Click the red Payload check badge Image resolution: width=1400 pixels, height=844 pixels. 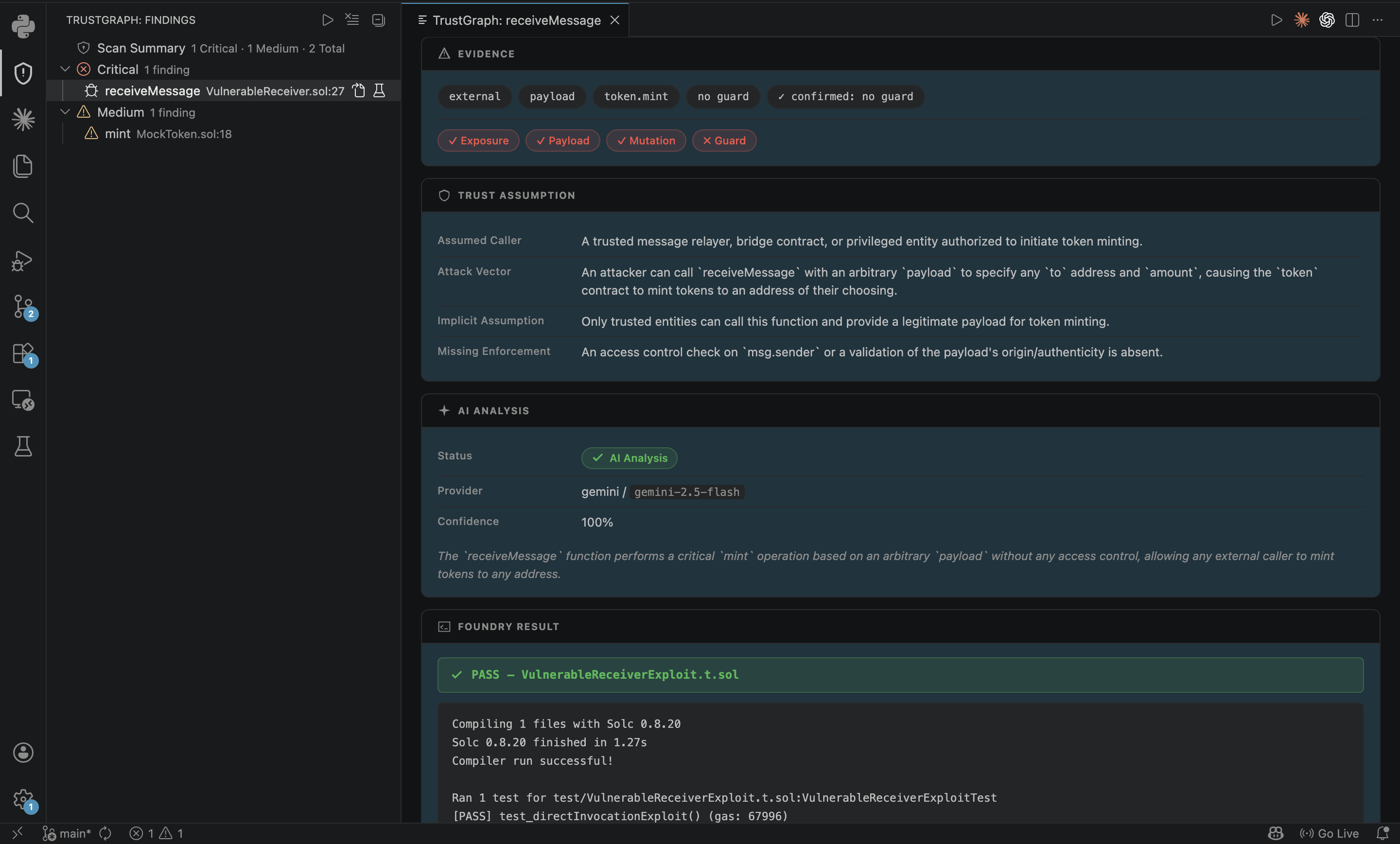pyautogui.click(x=562, y=141)
